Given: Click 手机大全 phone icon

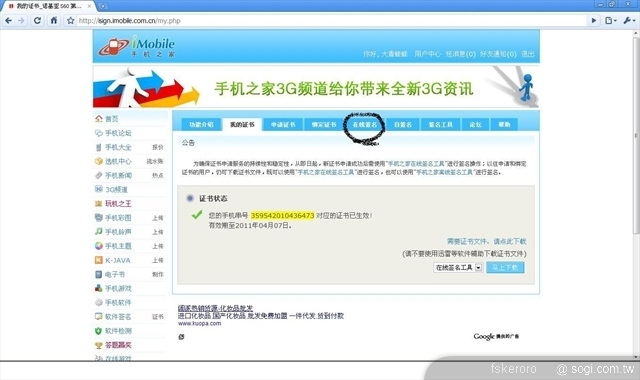Looking at the screenshot, I should point(98,147).
